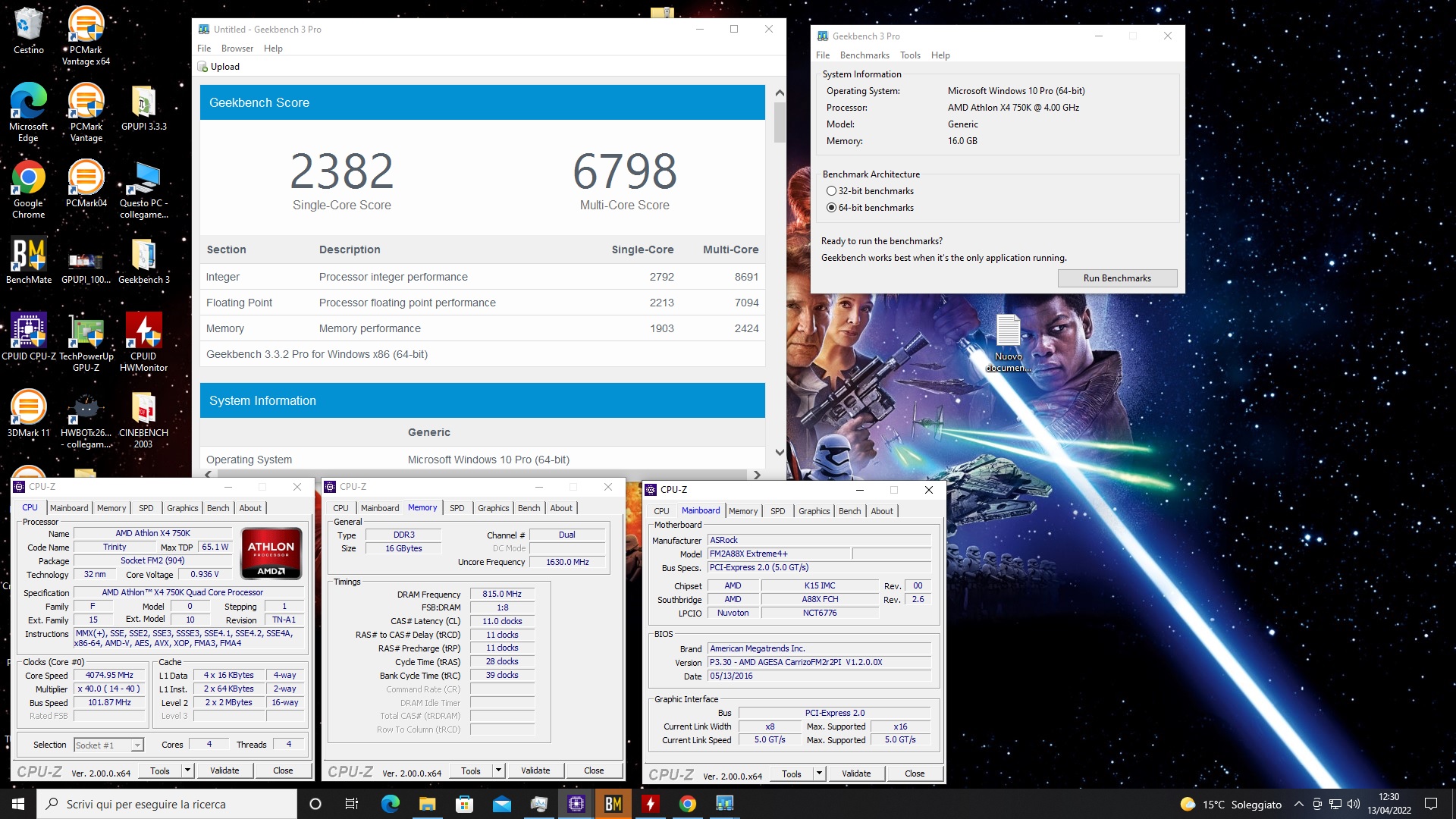Click Validate in right CPU-Z window
1456x819 pixels.
point(856,773)
